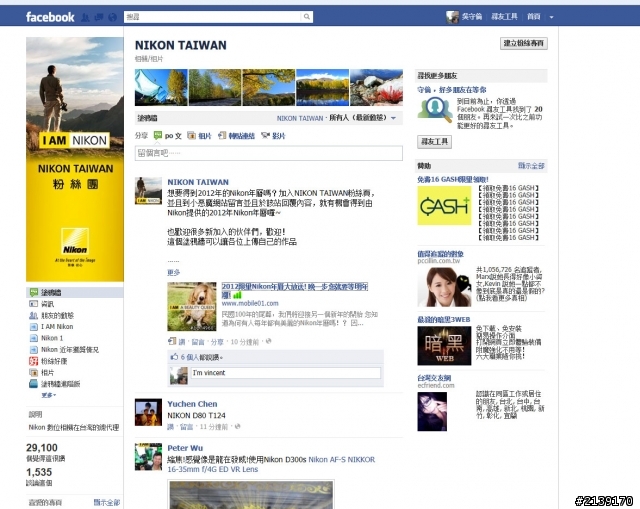Select the Wall speech bubble icon in sidebar
The image size is (640, 509).
click(x=33, y=292)
